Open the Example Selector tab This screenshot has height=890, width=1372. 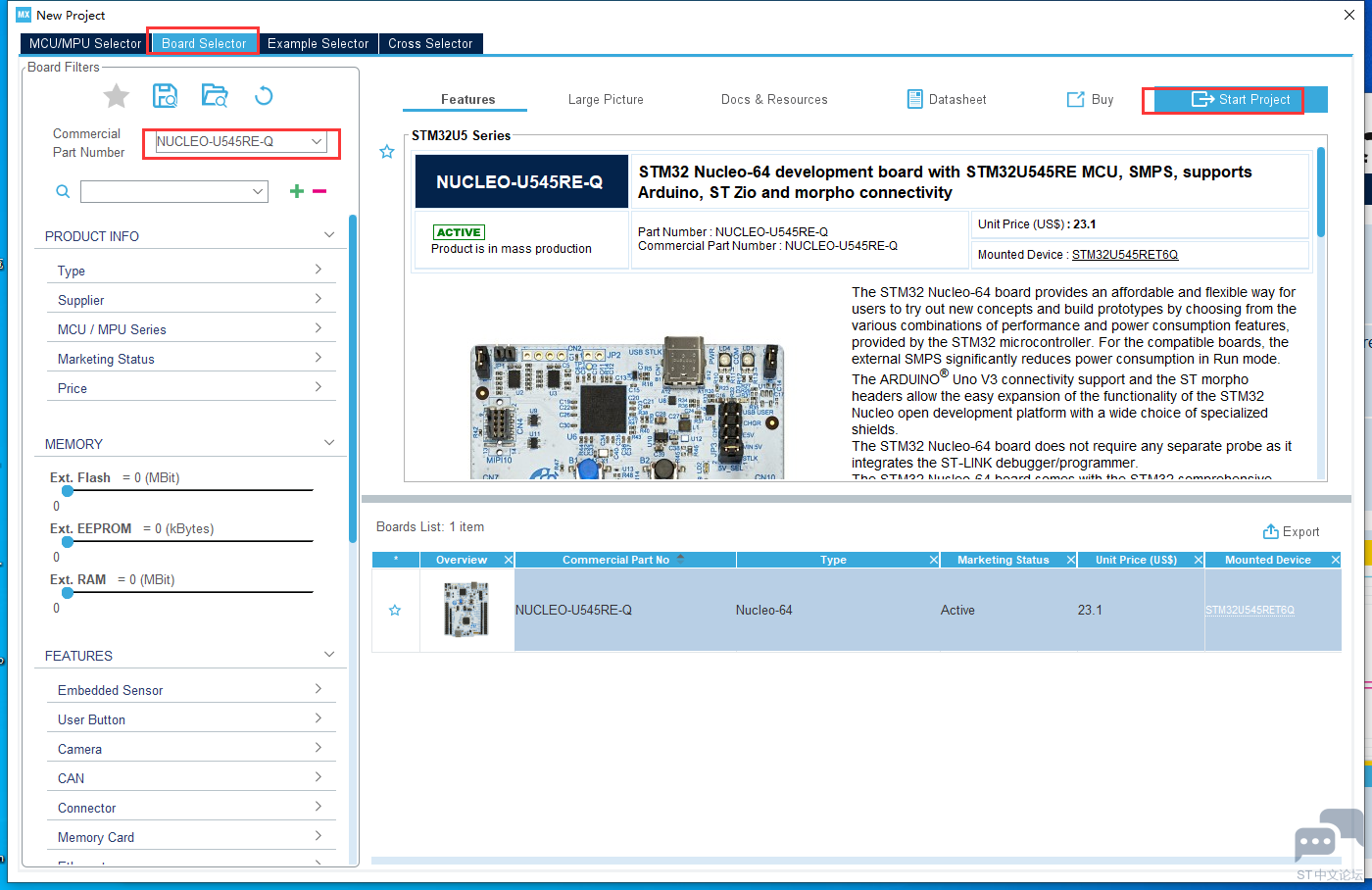(318, 43)
